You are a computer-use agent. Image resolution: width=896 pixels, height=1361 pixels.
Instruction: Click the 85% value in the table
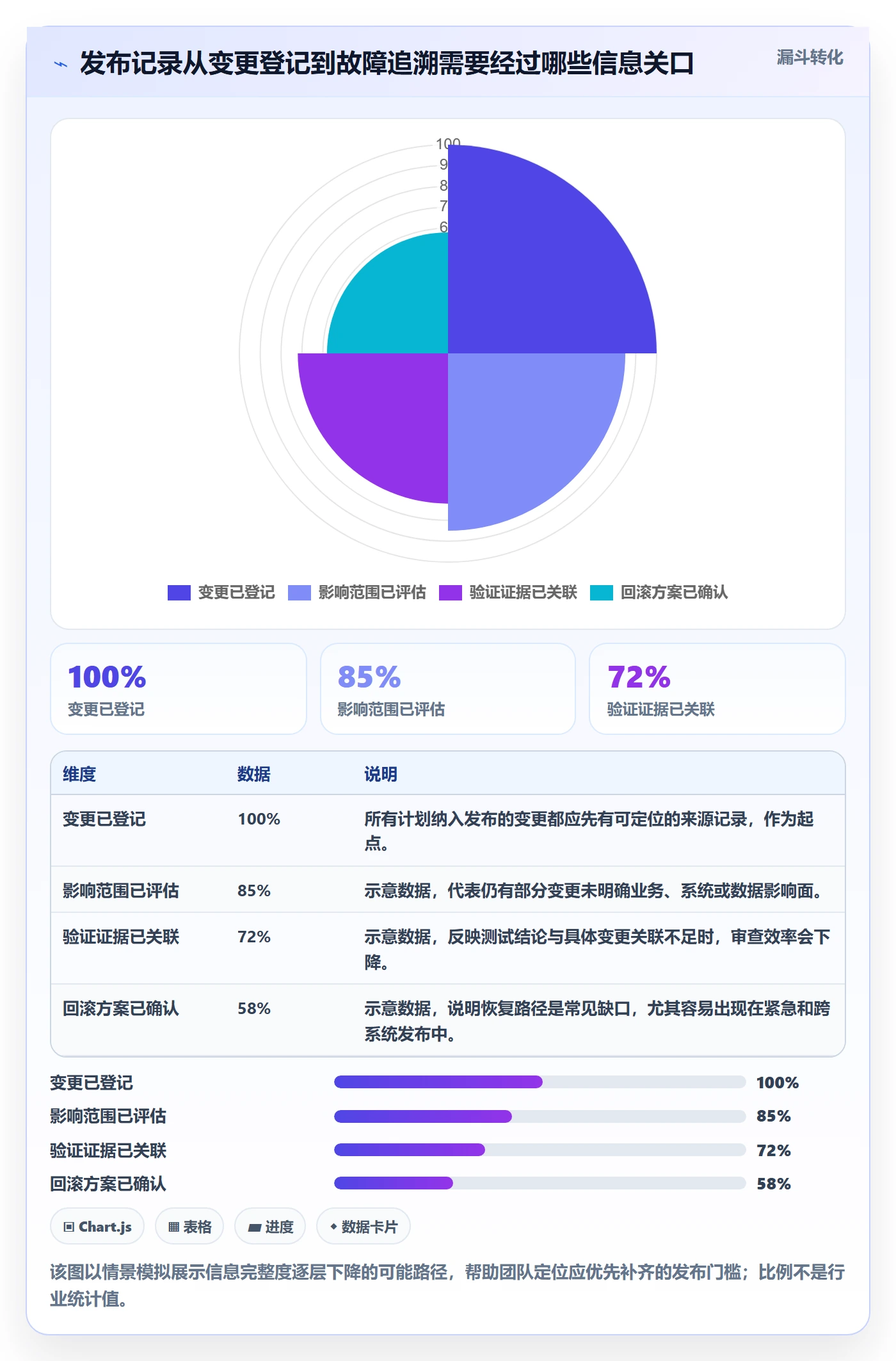[254, 890]
